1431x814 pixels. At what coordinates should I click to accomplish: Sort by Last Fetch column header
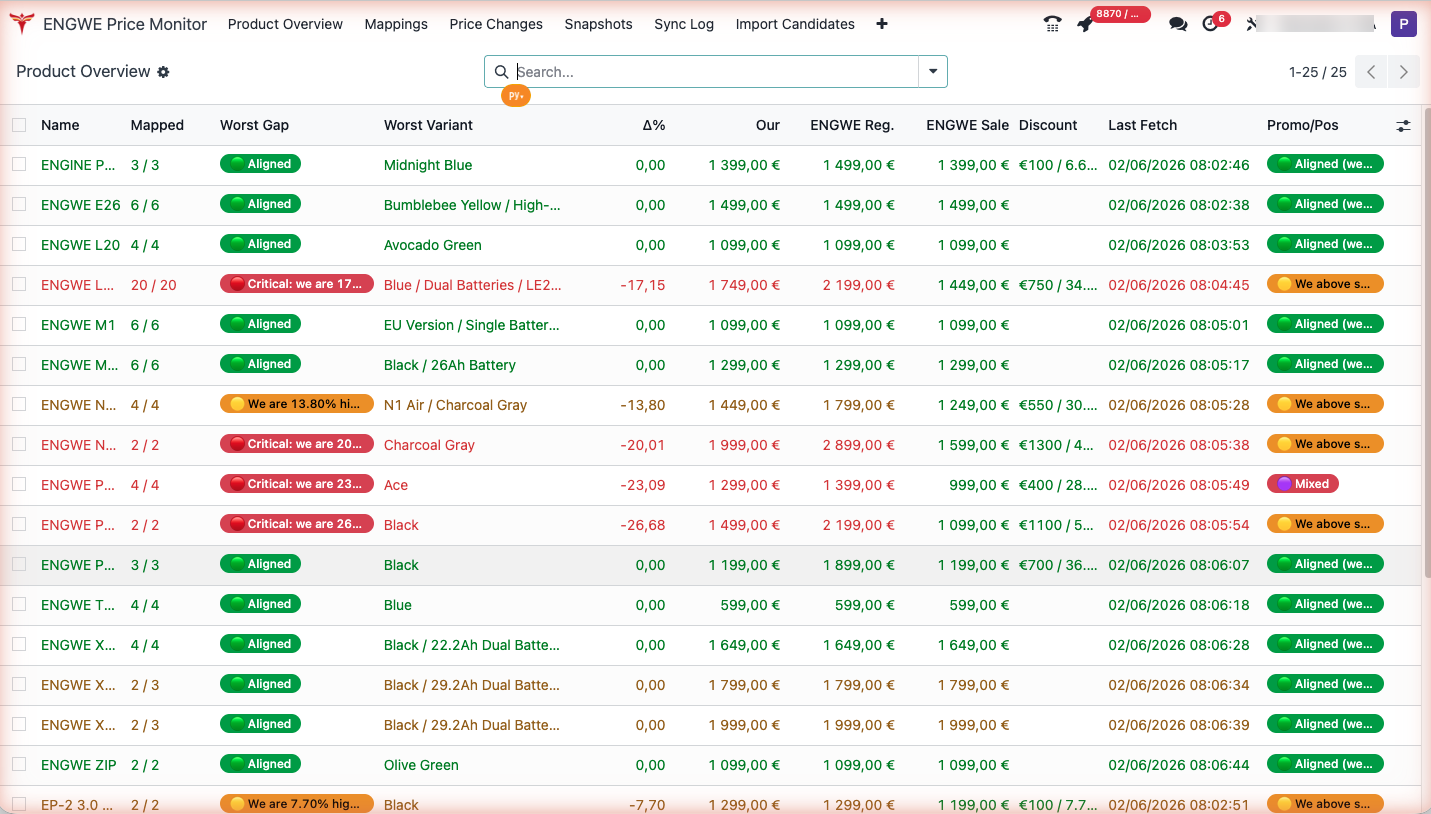[1142, 125]
